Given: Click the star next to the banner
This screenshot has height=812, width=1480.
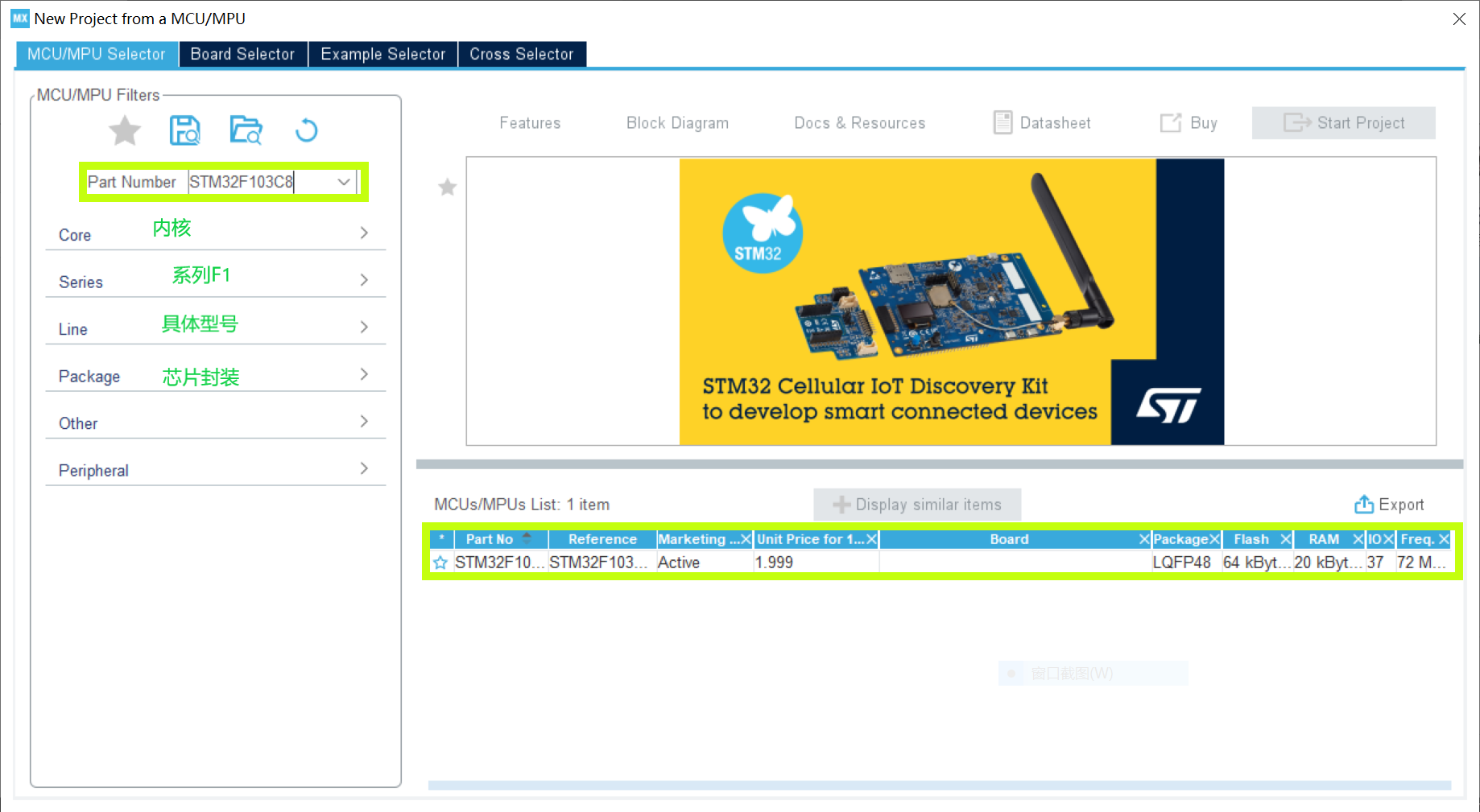Looking at the screenshot, I should pos(447,188).
